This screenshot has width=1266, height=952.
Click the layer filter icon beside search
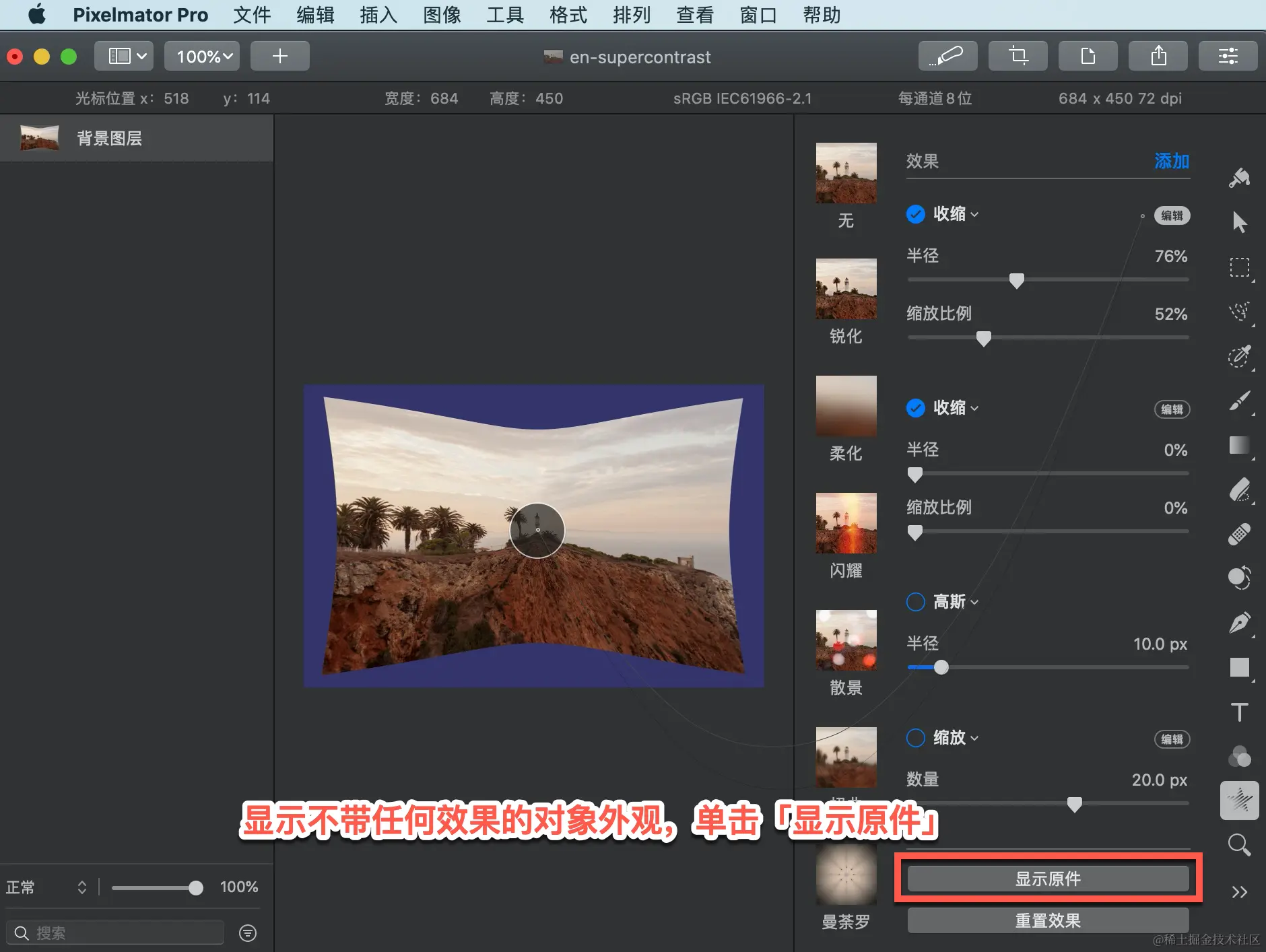click(x=248, y=932)
